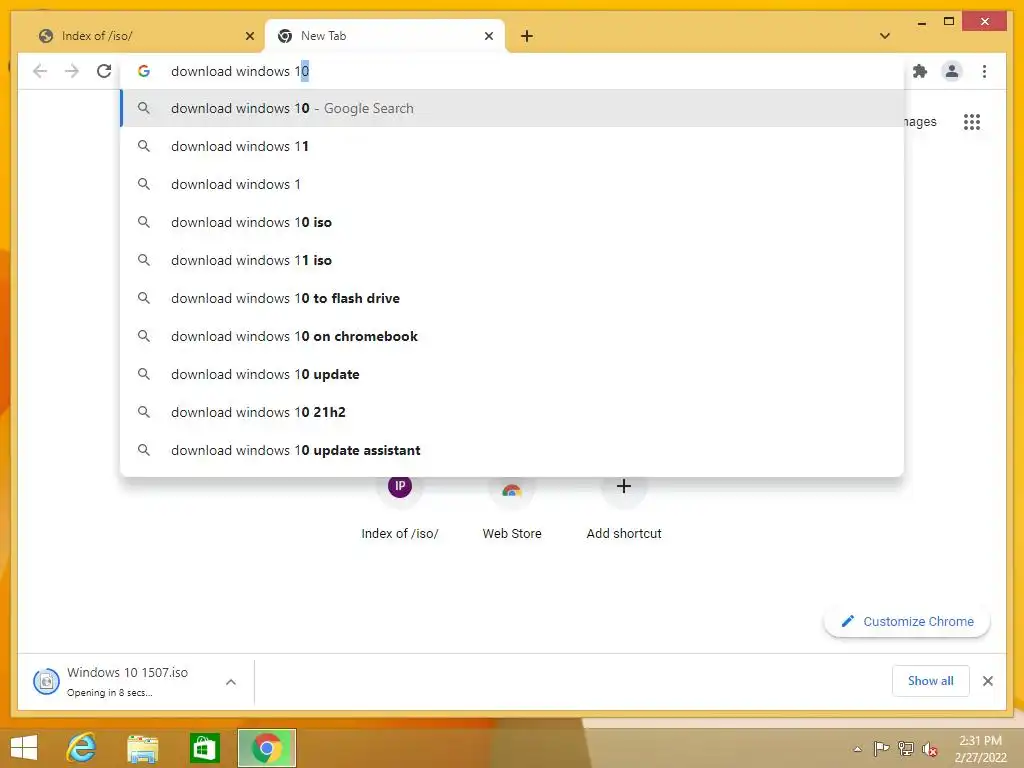Select the 'download windows 10 iso' suggestion
The width and height of the screenshot is (1024, 768).
click(513, 222)
